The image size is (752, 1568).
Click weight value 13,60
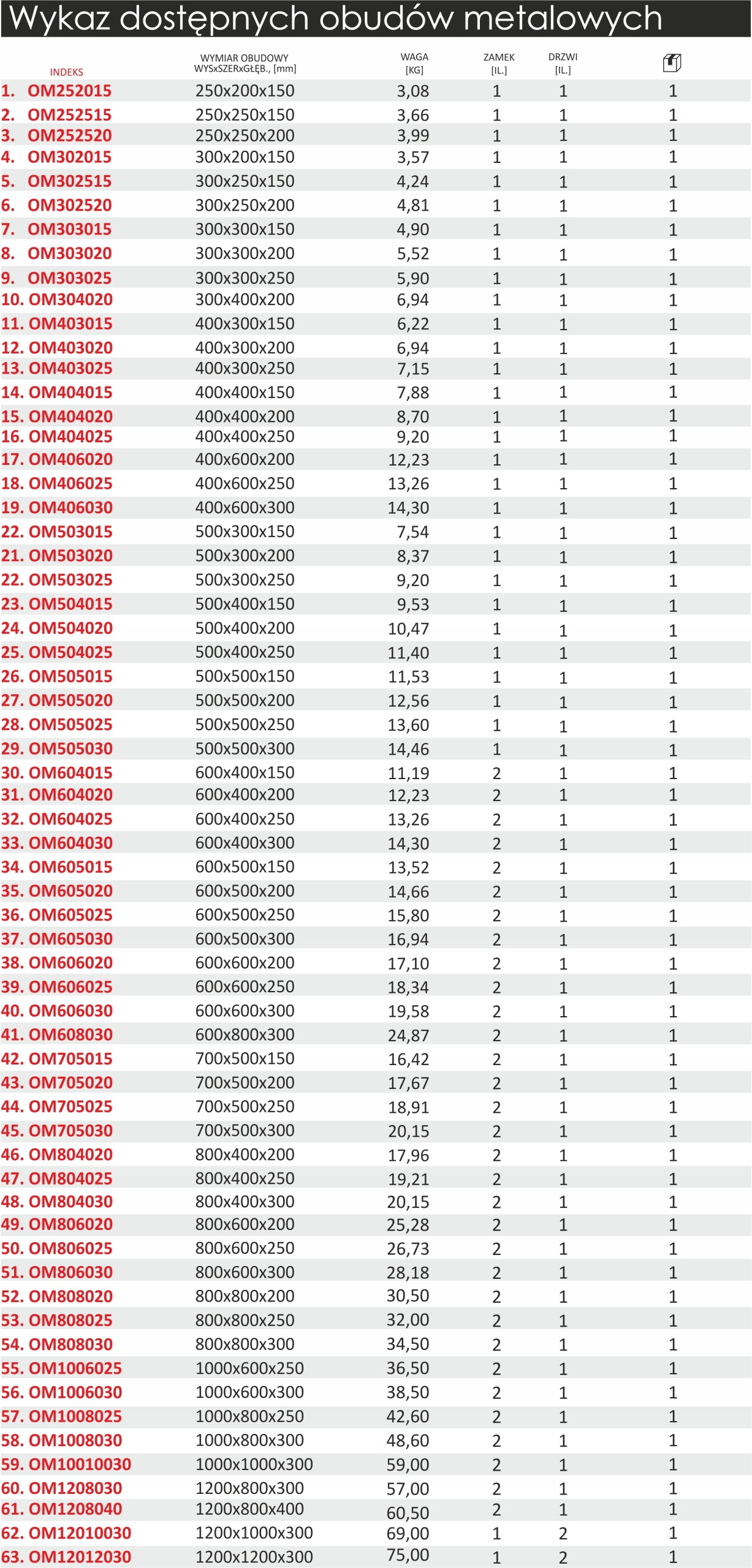pyautogui.click(x=408, y=725)
